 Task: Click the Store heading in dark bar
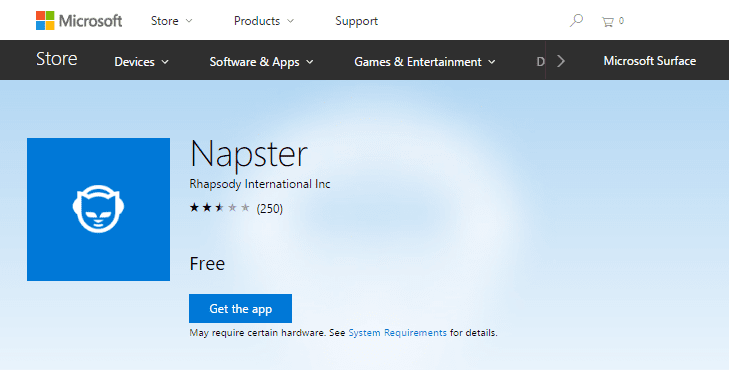(57, 59)
